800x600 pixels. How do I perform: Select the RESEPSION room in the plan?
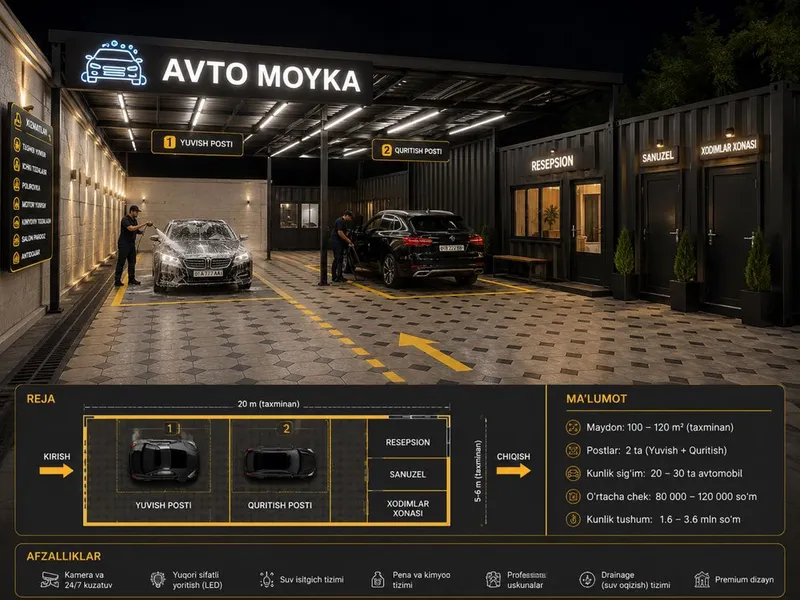(x=408, y=439)
